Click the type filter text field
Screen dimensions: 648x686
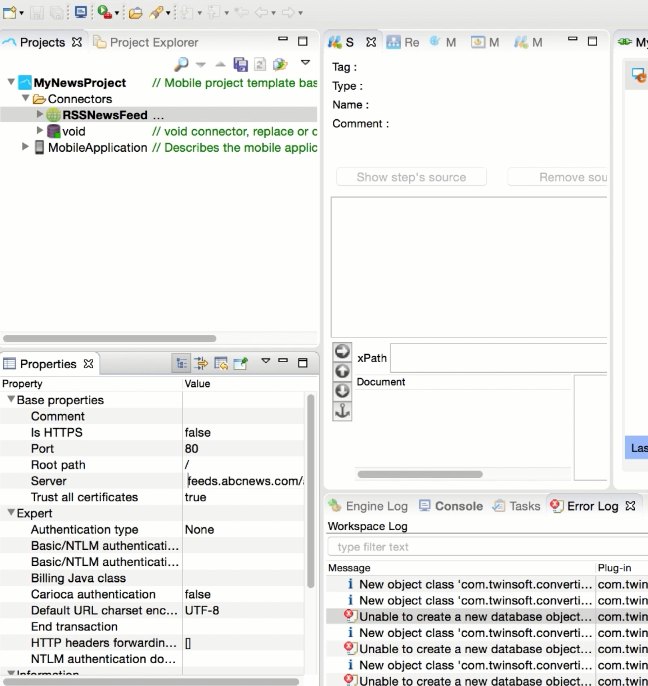click(488, 546)
